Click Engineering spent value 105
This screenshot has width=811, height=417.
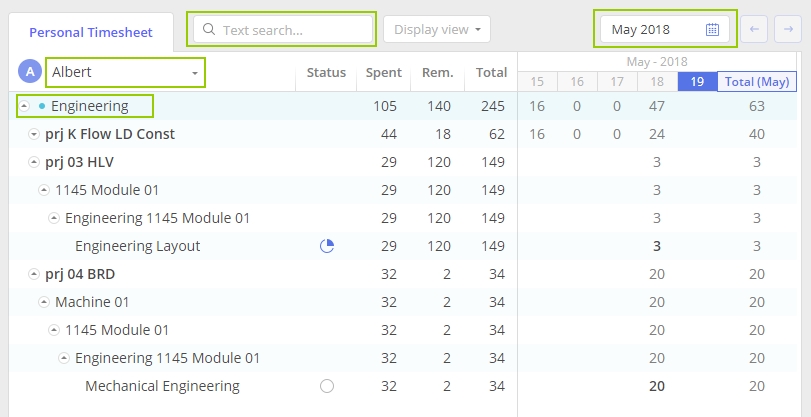(x=385, y=107)
